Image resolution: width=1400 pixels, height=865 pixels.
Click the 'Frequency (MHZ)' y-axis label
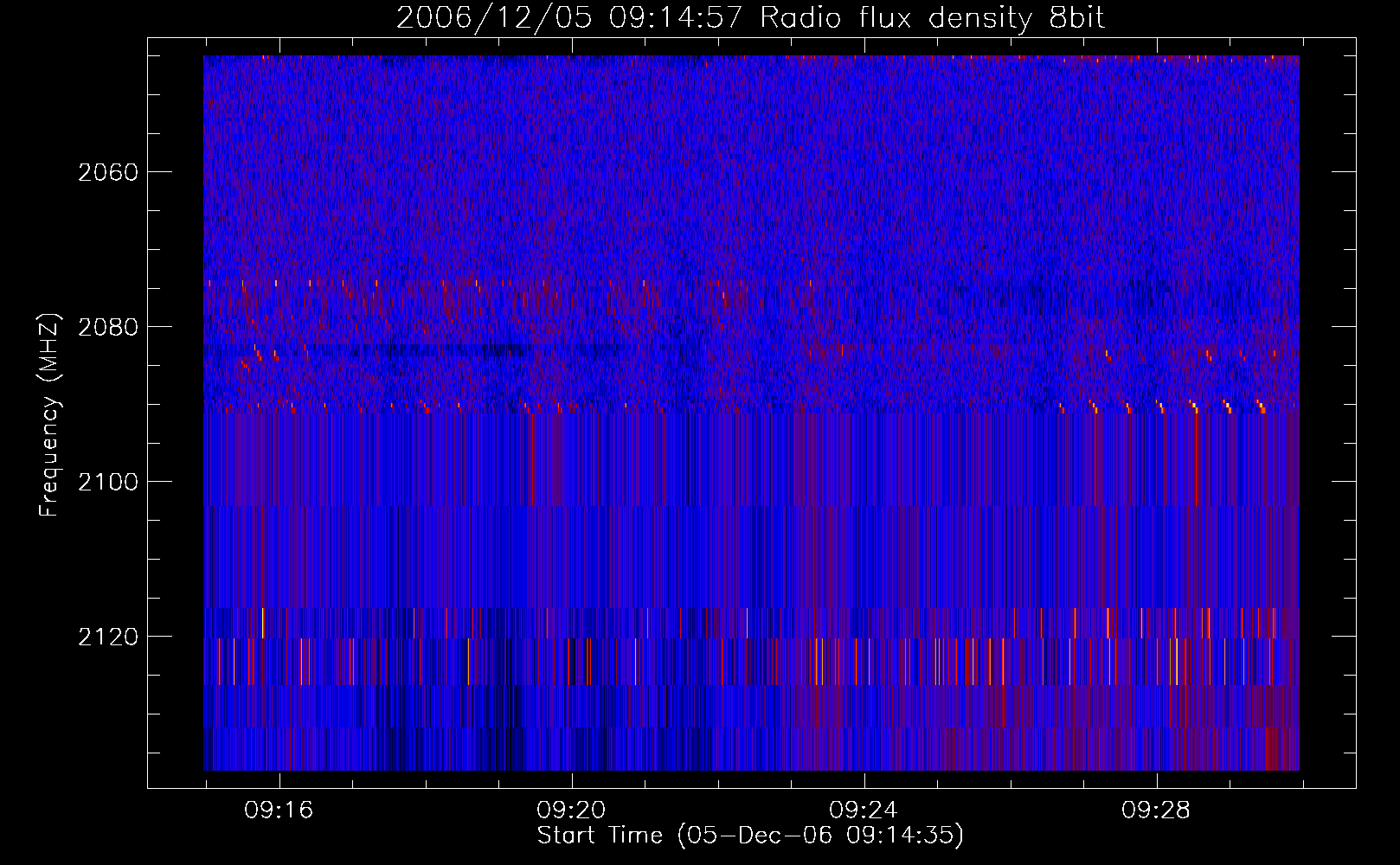pyautogui.click(x=49, y=415)
